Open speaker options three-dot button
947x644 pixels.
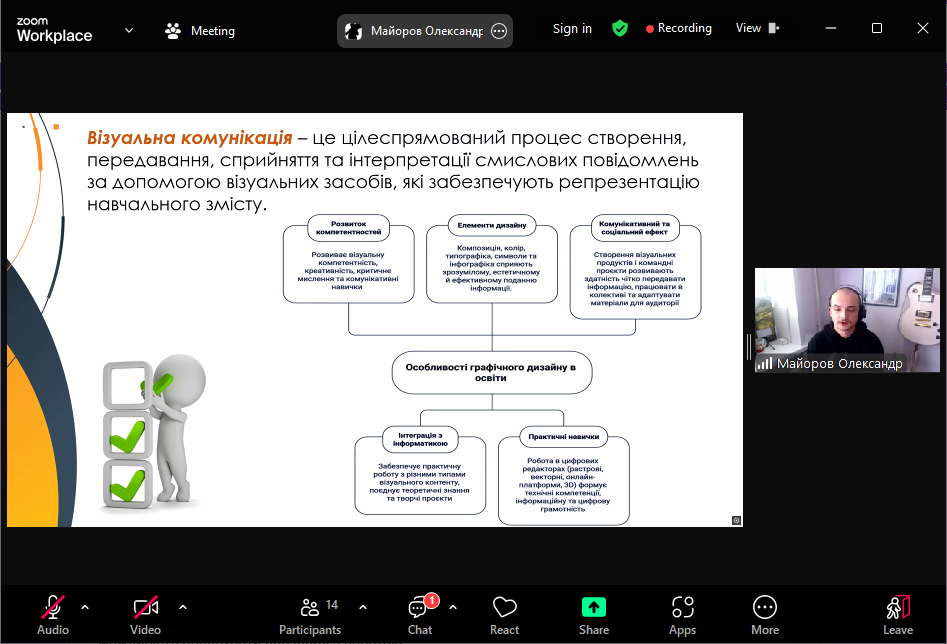pos(499,31)
